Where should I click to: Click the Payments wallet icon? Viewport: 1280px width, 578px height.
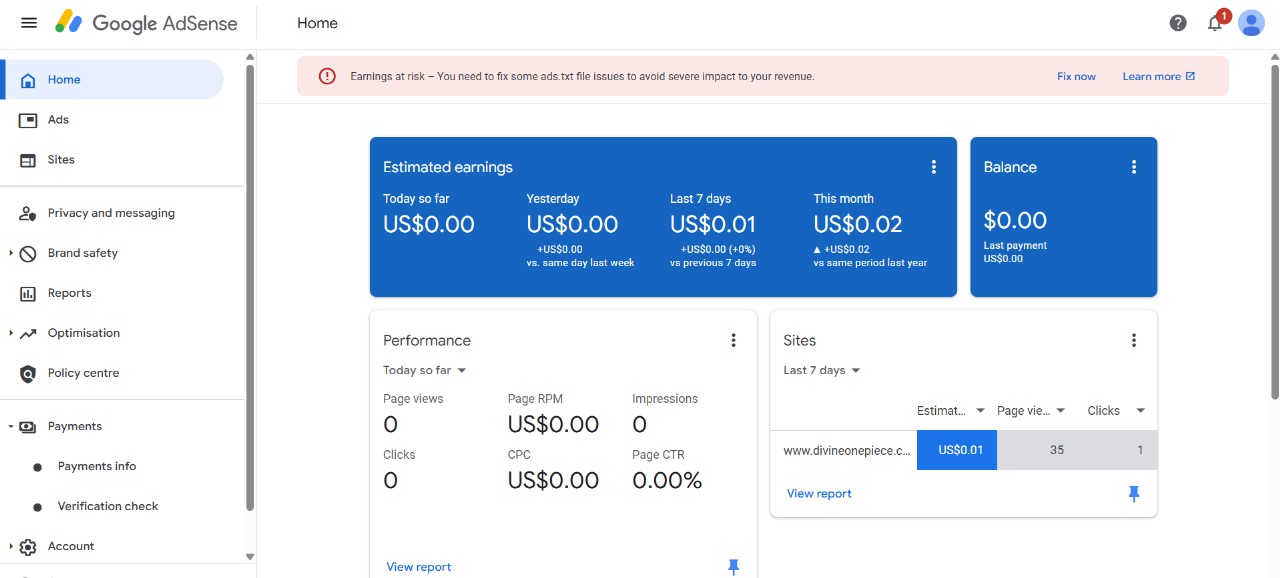(28, 426)
